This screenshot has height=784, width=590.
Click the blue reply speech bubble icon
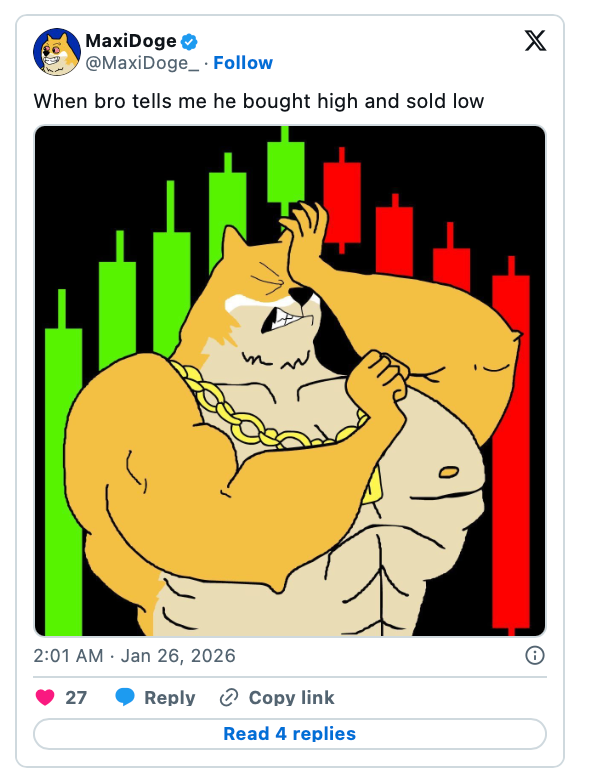click(x=125, y=697)
